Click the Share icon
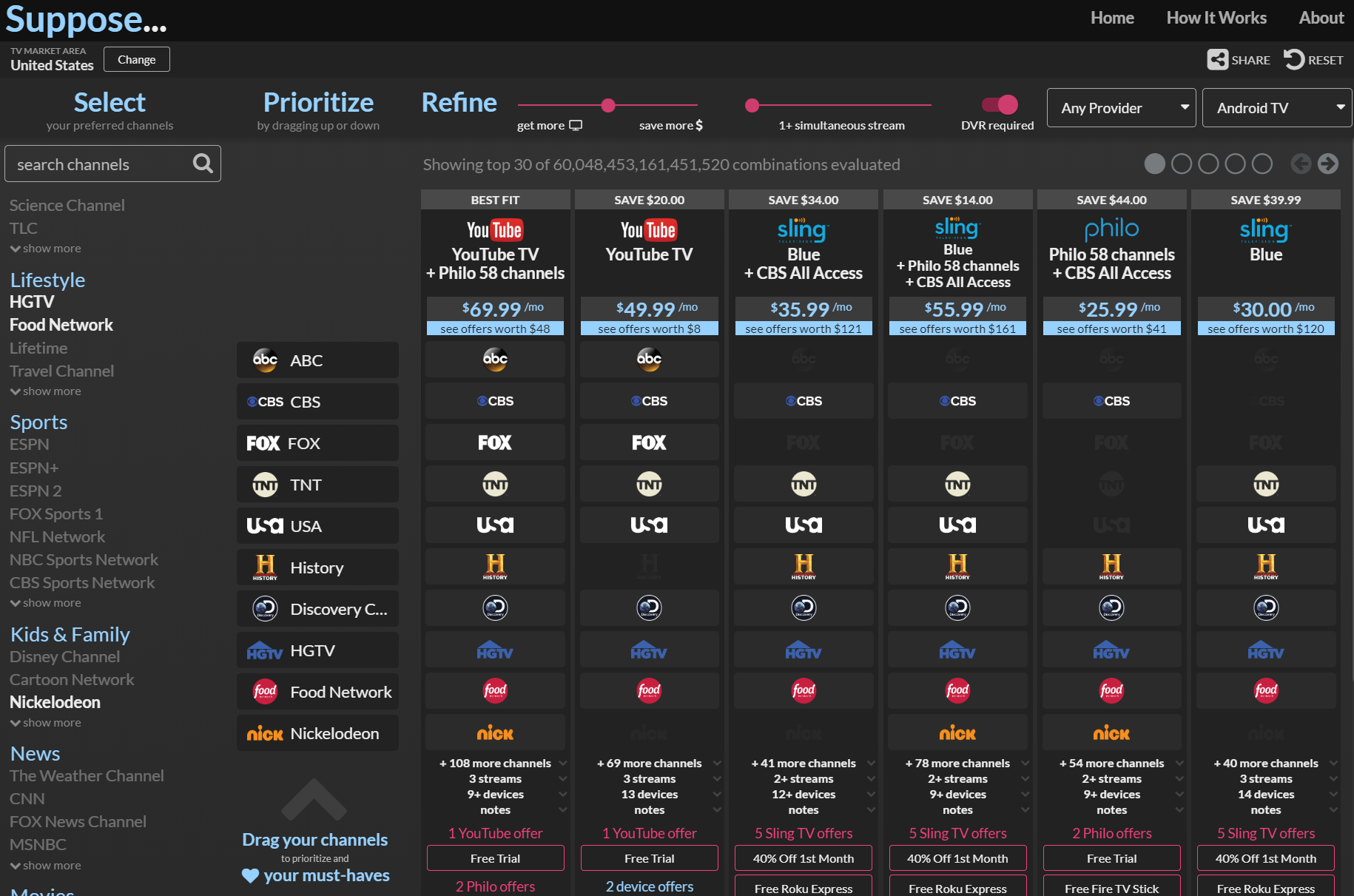Image resolution: width=1354 pixels, height=896 pixels. pos(1217,60)
